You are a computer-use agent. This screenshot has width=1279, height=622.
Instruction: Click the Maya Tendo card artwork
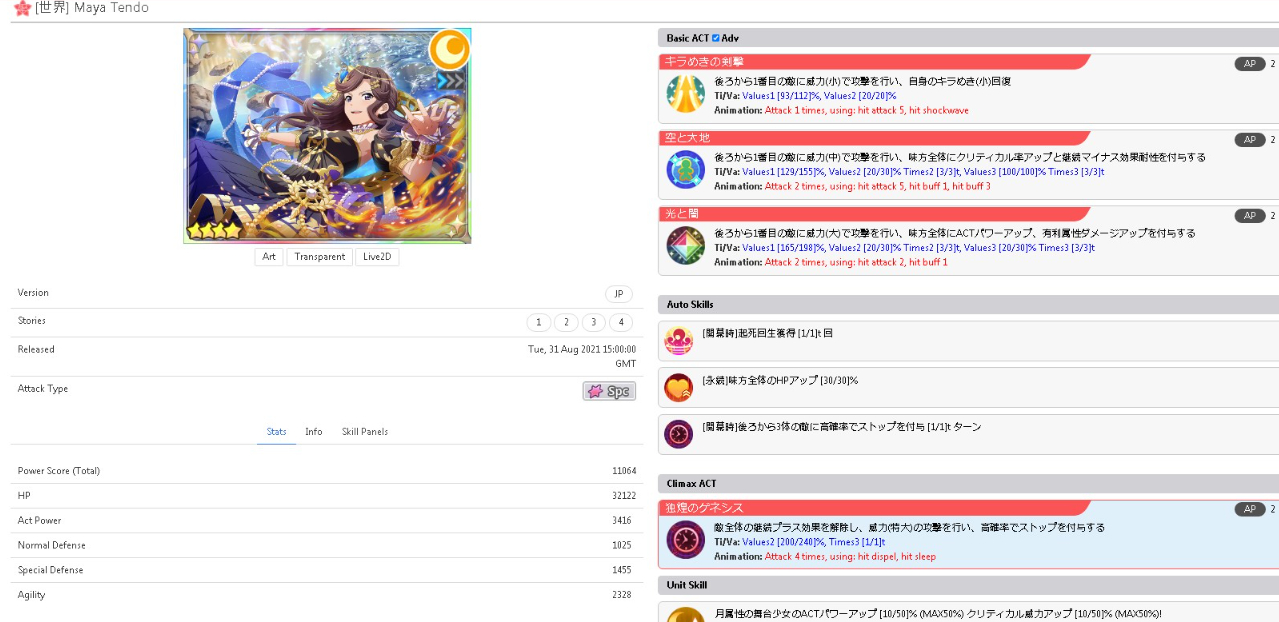pyautogui.click(x=327, y=136)
